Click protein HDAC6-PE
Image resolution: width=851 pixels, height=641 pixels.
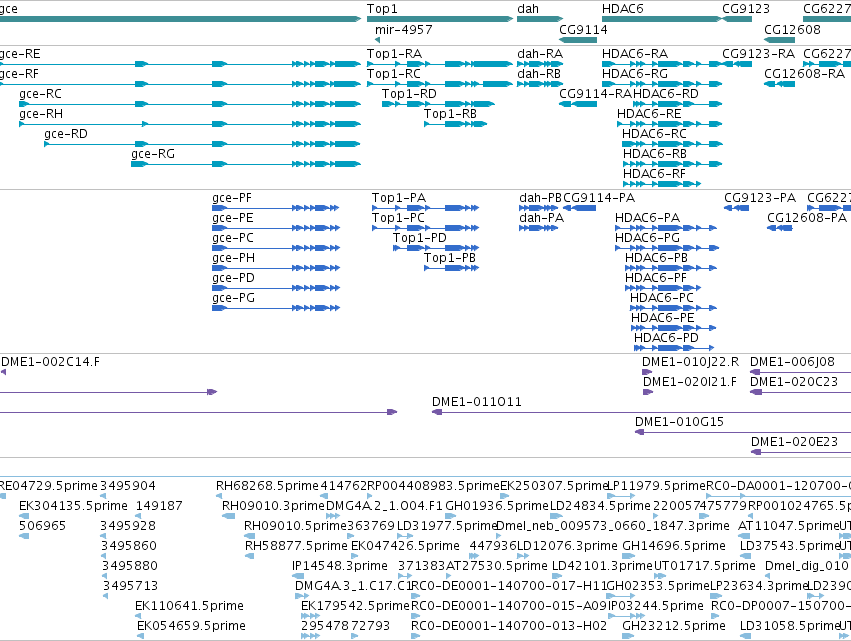[662, 319]
